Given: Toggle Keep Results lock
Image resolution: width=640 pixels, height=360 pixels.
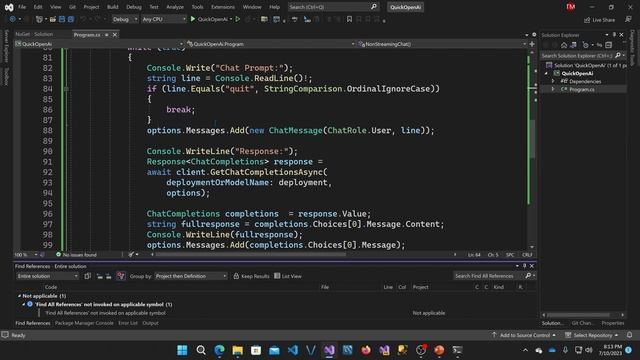Looking at the screenshot, I should click(251, 276).
